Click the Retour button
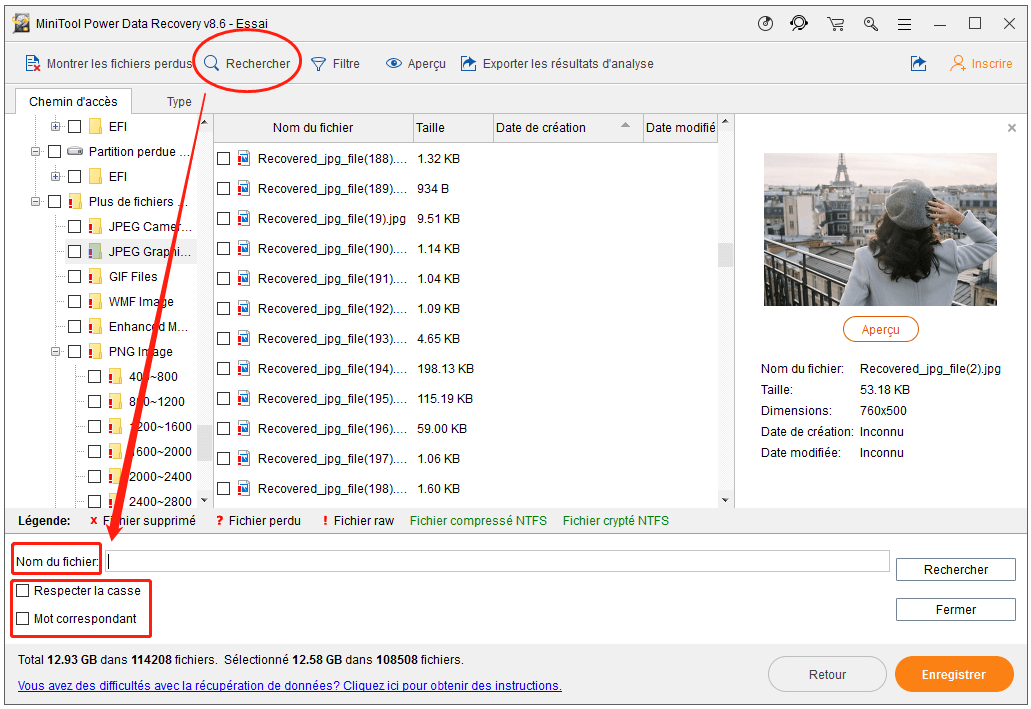Viewport: 1031px width, 709px height. point(827,674)
